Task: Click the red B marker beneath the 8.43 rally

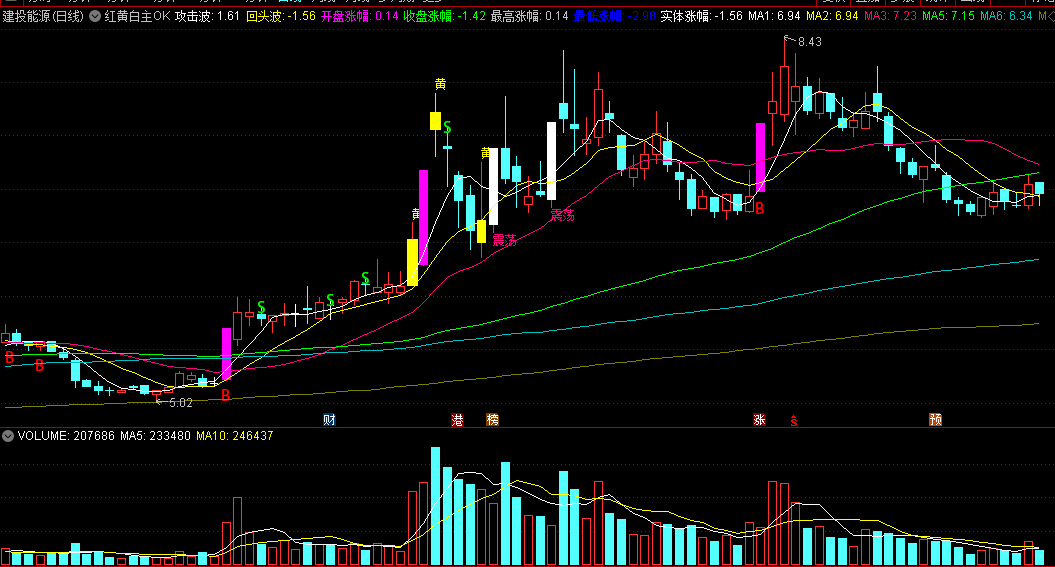Action: (x=760, y=209)
